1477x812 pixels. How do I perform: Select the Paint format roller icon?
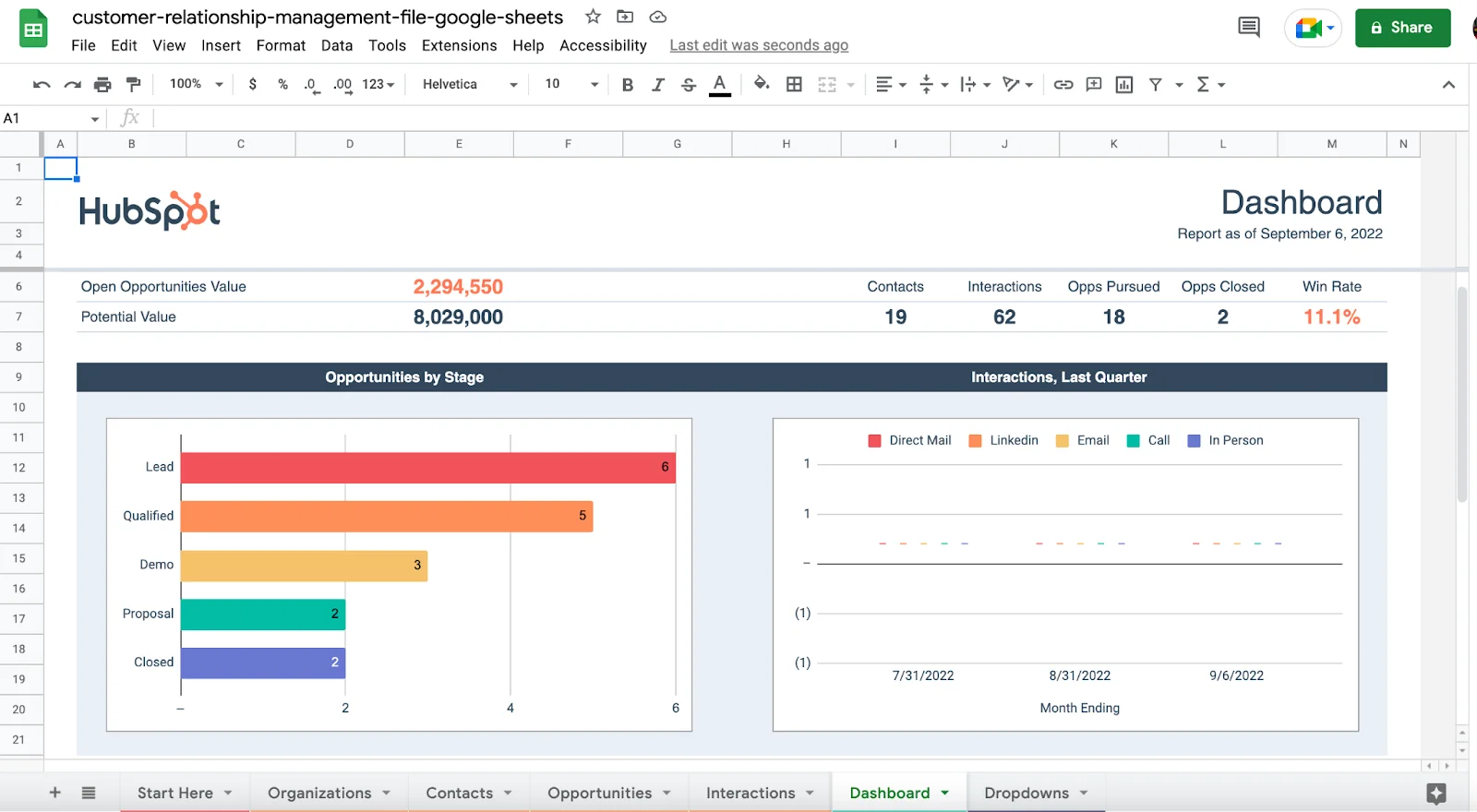134,85
